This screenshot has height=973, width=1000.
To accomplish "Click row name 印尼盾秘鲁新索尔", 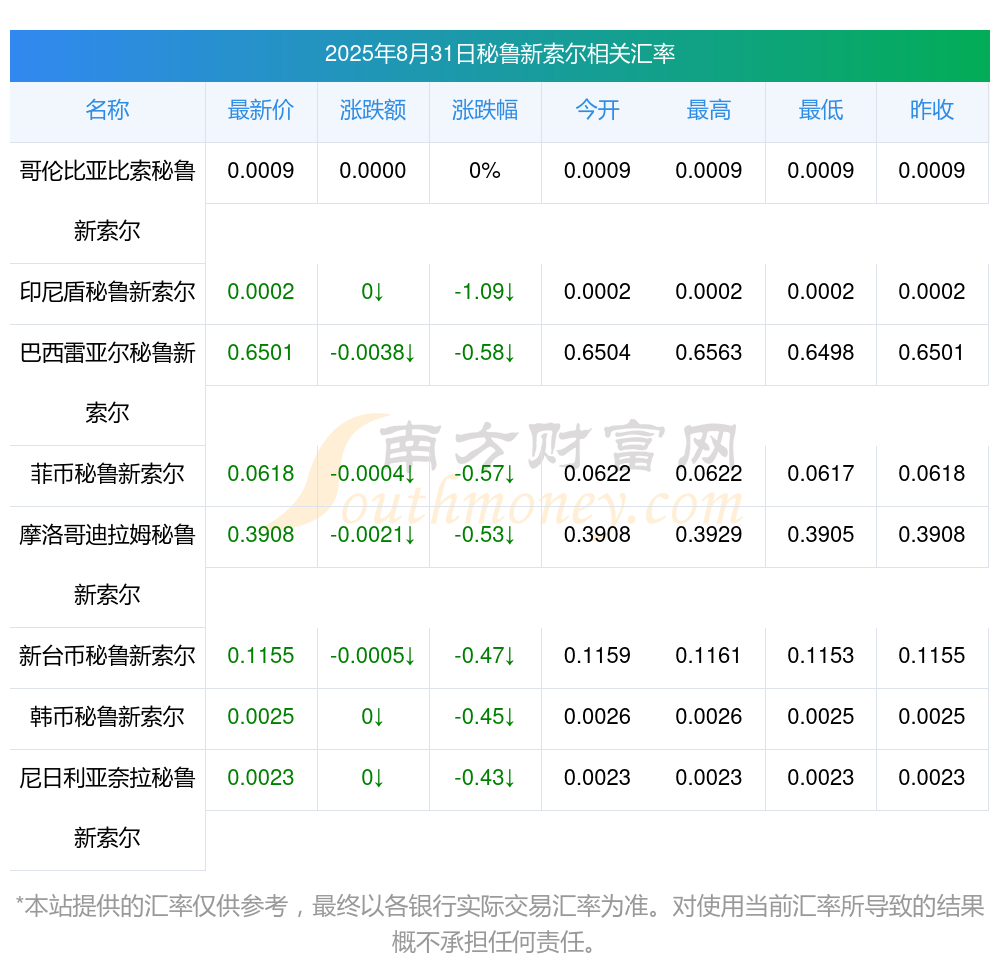I will (107, 292).
